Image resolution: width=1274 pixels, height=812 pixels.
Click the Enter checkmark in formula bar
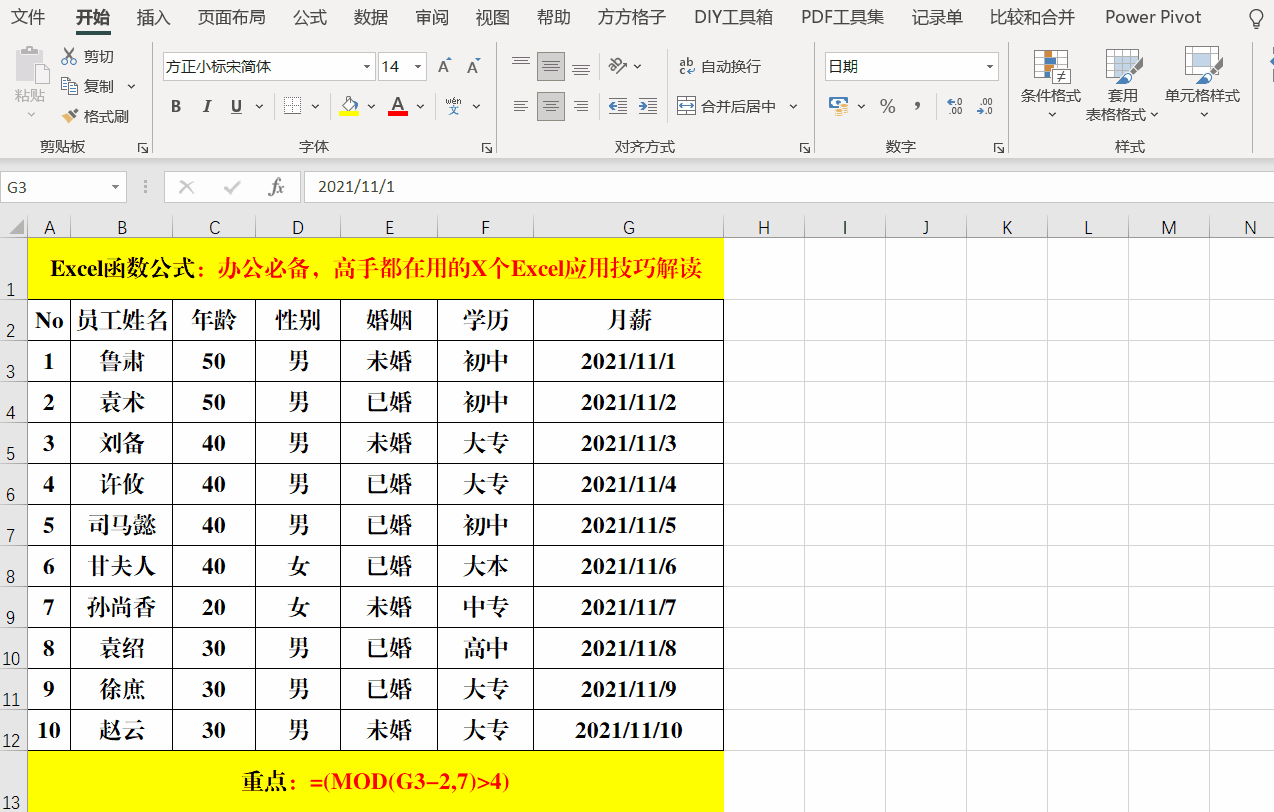pos(232,187)
